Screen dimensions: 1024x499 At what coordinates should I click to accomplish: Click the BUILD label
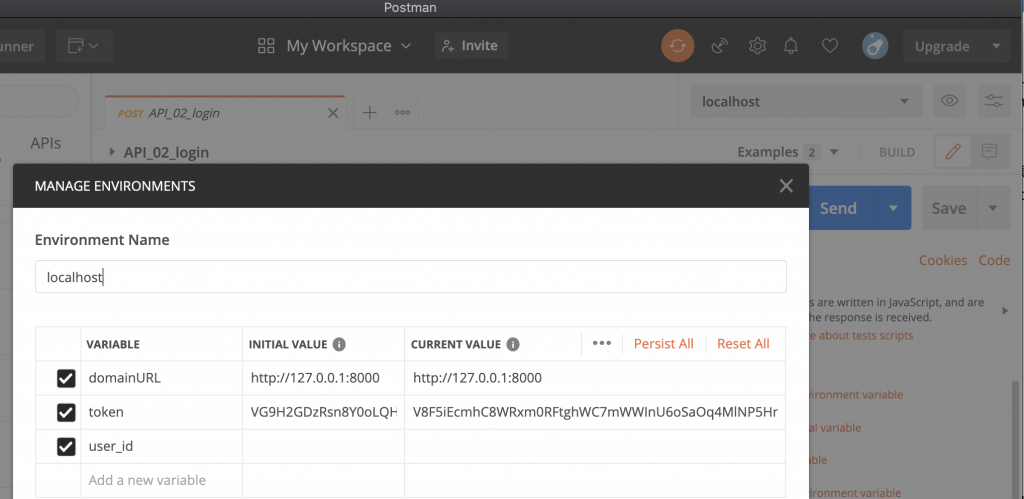pos(897,152)
